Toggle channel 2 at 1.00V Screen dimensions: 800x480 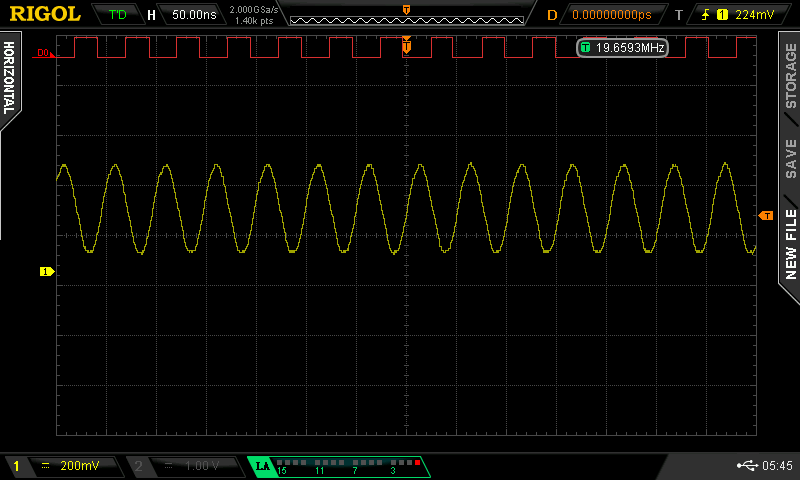[x=183, y=466]
